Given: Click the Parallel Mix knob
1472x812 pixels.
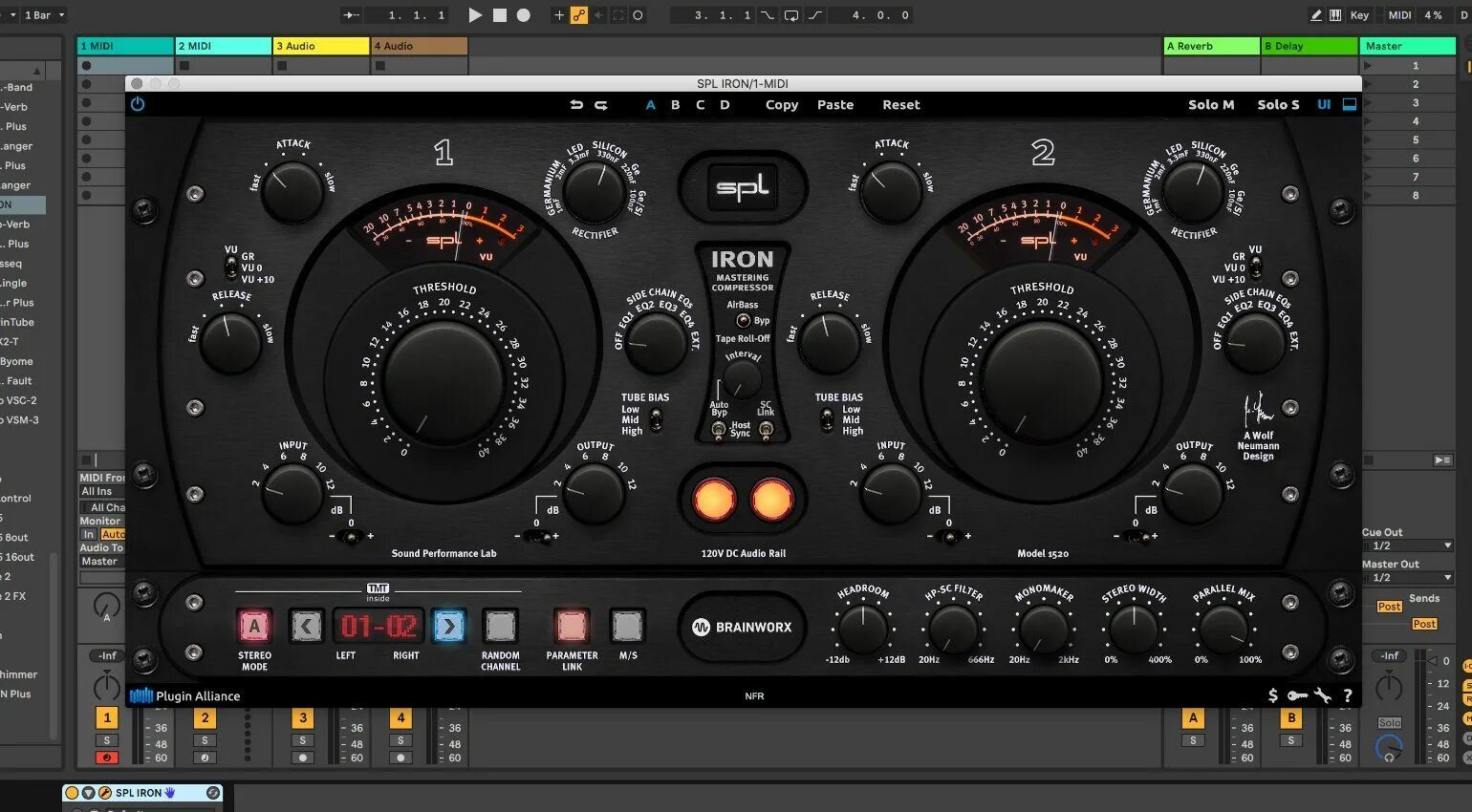Looking at the screenshot, I should pos(1224,630).
